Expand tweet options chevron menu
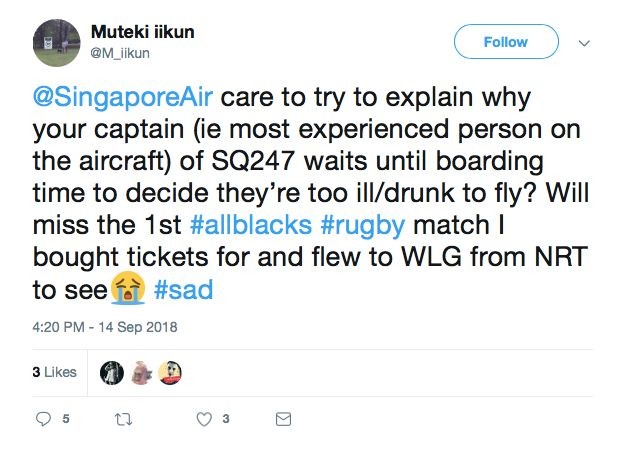Screen dimensions: 620x457 pos(585,43)
